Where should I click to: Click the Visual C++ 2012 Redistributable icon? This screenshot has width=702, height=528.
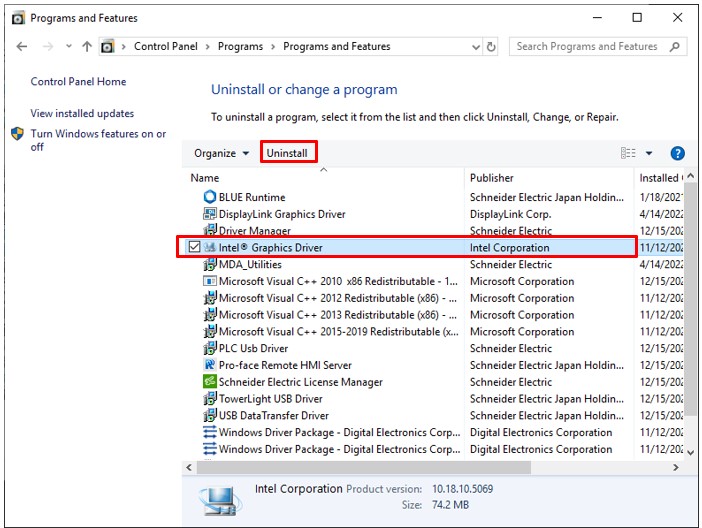[x=210, y=298]
